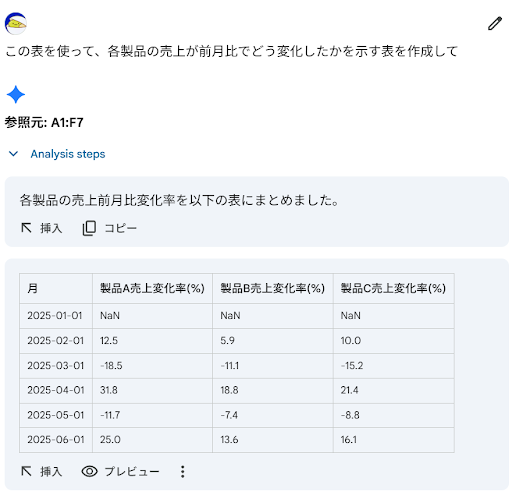512x492 pixels.
Task: Click the blue Gemini sparkle icon
Action: click(x=16, y=95)
